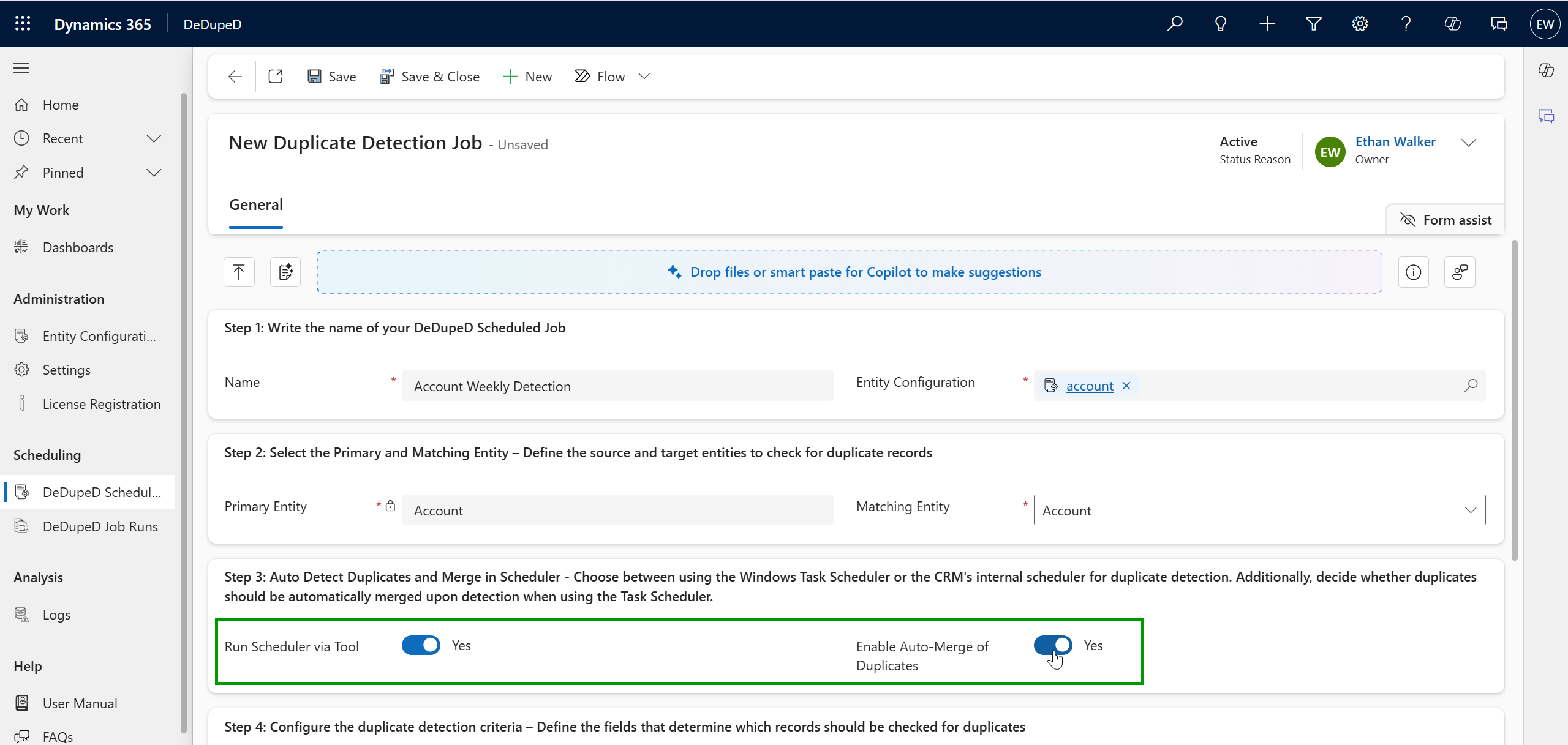Viewport: 1568px width, 745px height.
Task: Expand the Flow menu chevron
Action: (x=644, y=77)
